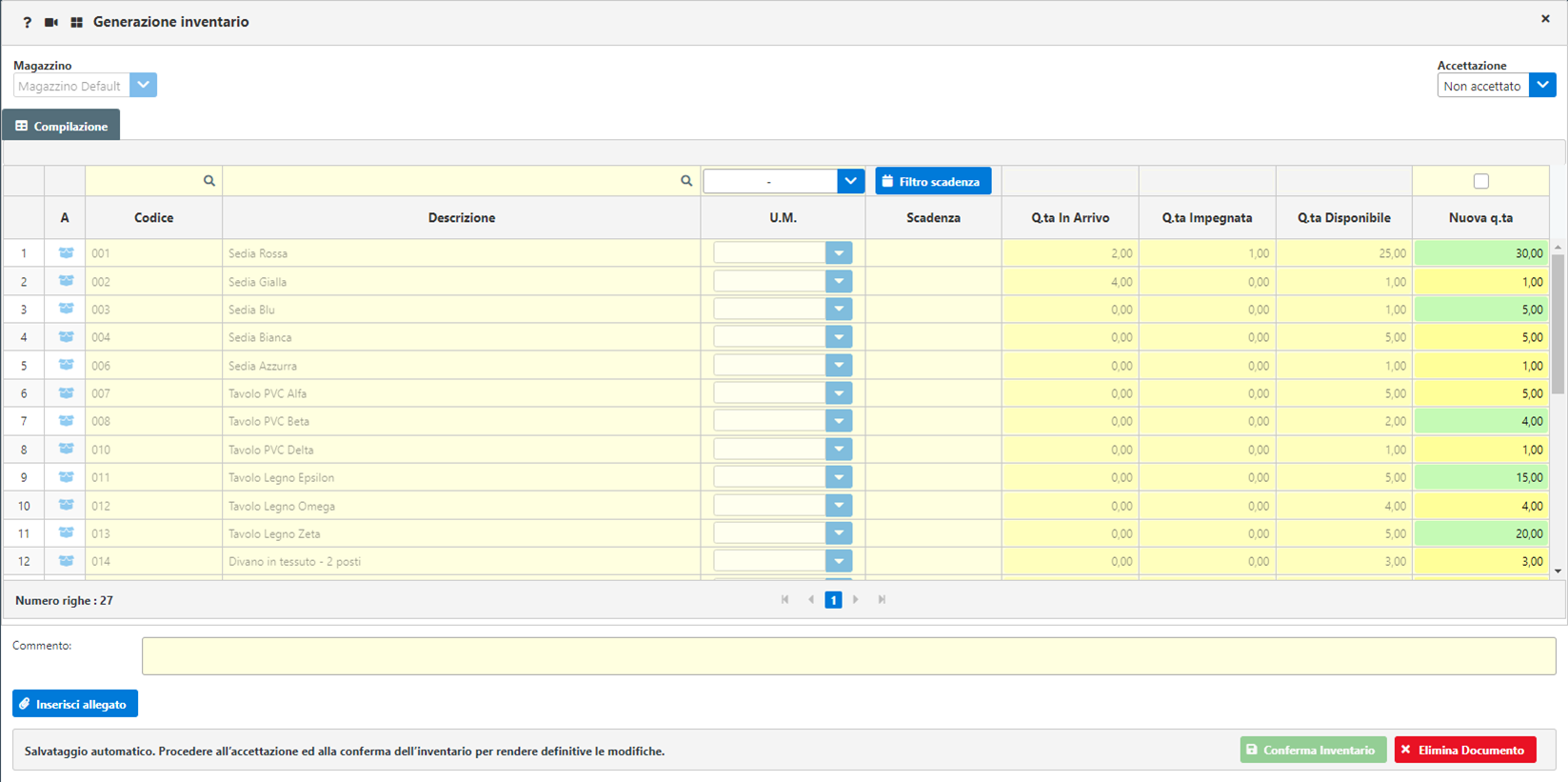This screenshot has width=1568, height=782.
Task: Toggle the Nuova q.ta header checkbox
Action: click(1481, 181)
